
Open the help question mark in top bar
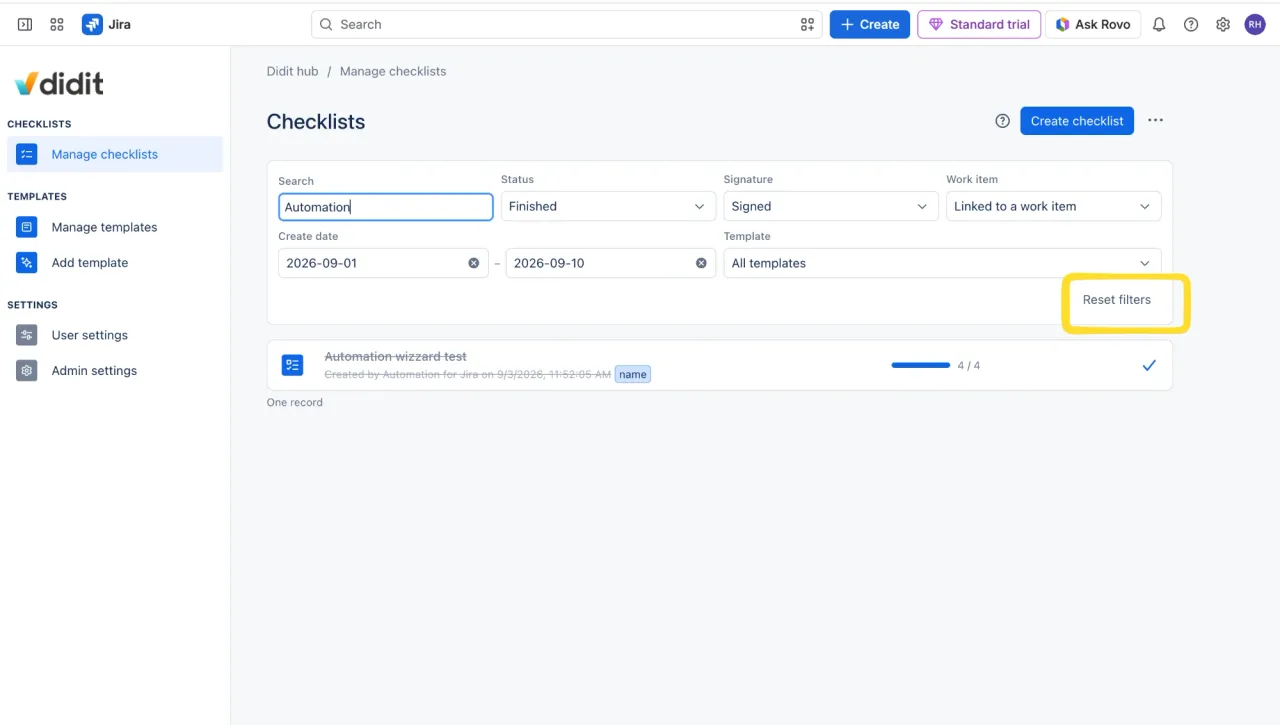click(x=1191, y=24)
